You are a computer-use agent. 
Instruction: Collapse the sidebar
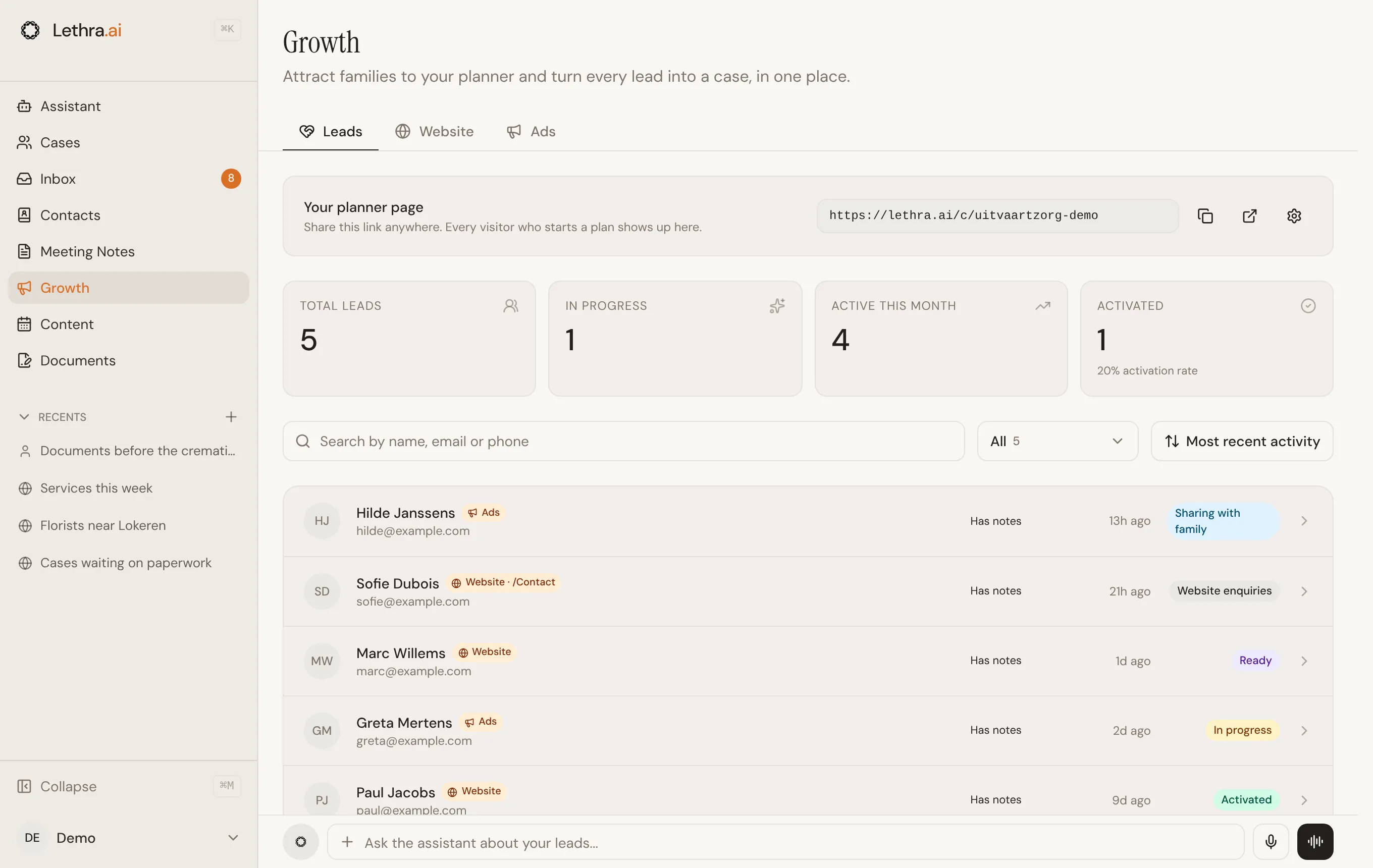pyautogui.click(x=128, y=787)
